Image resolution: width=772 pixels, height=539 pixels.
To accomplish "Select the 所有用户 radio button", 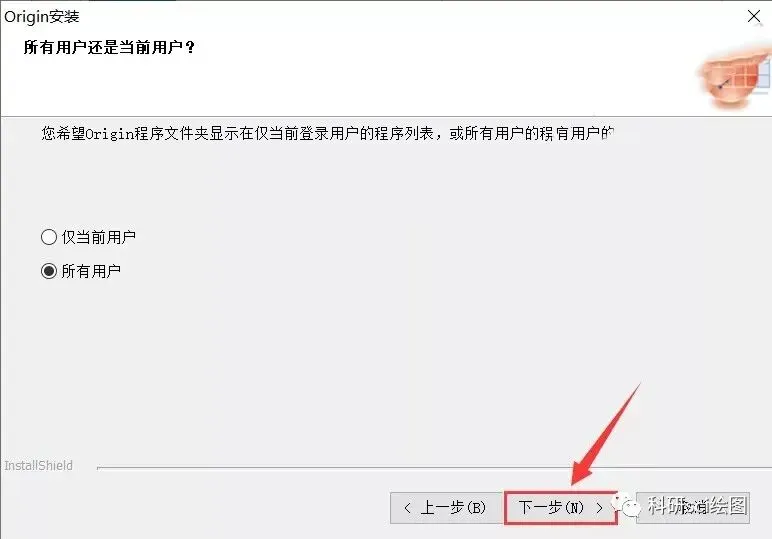I will click(x=49, y=271).
